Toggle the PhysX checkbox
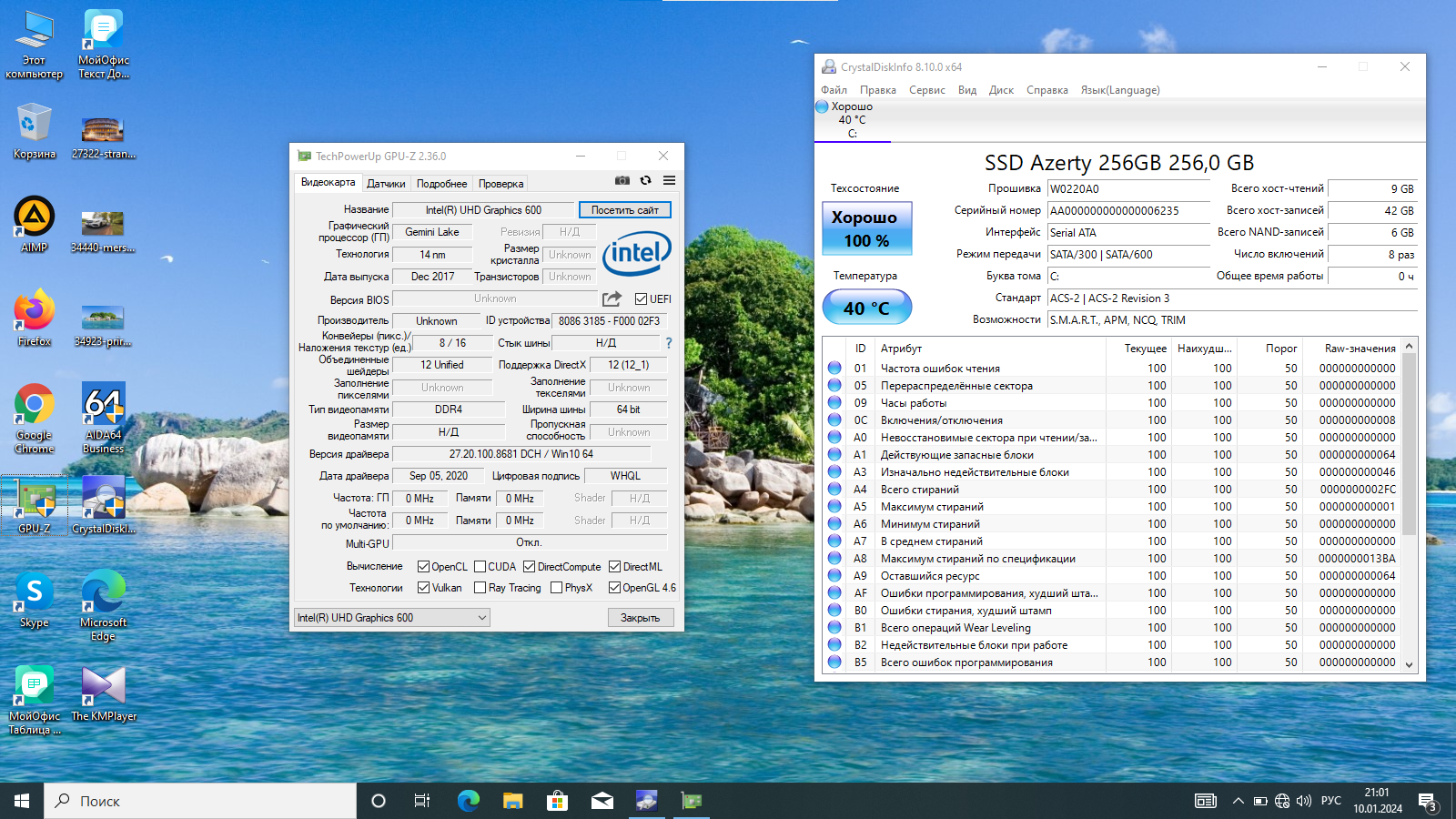The image size is (1456, 819). tap(556, 588)
